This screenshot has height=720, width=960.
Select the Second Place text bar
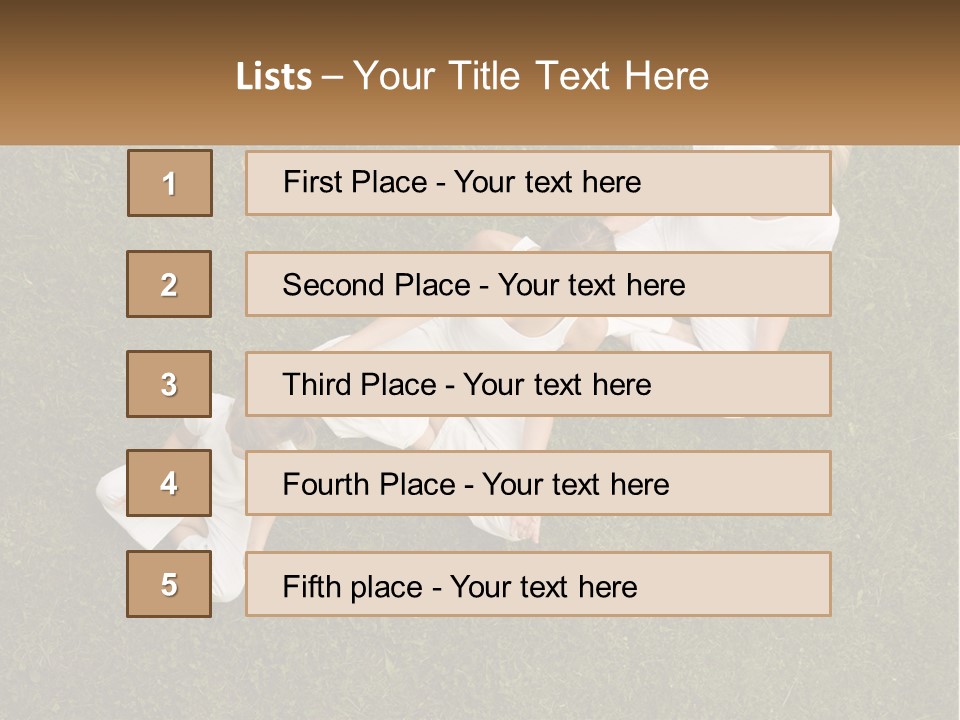538,284
